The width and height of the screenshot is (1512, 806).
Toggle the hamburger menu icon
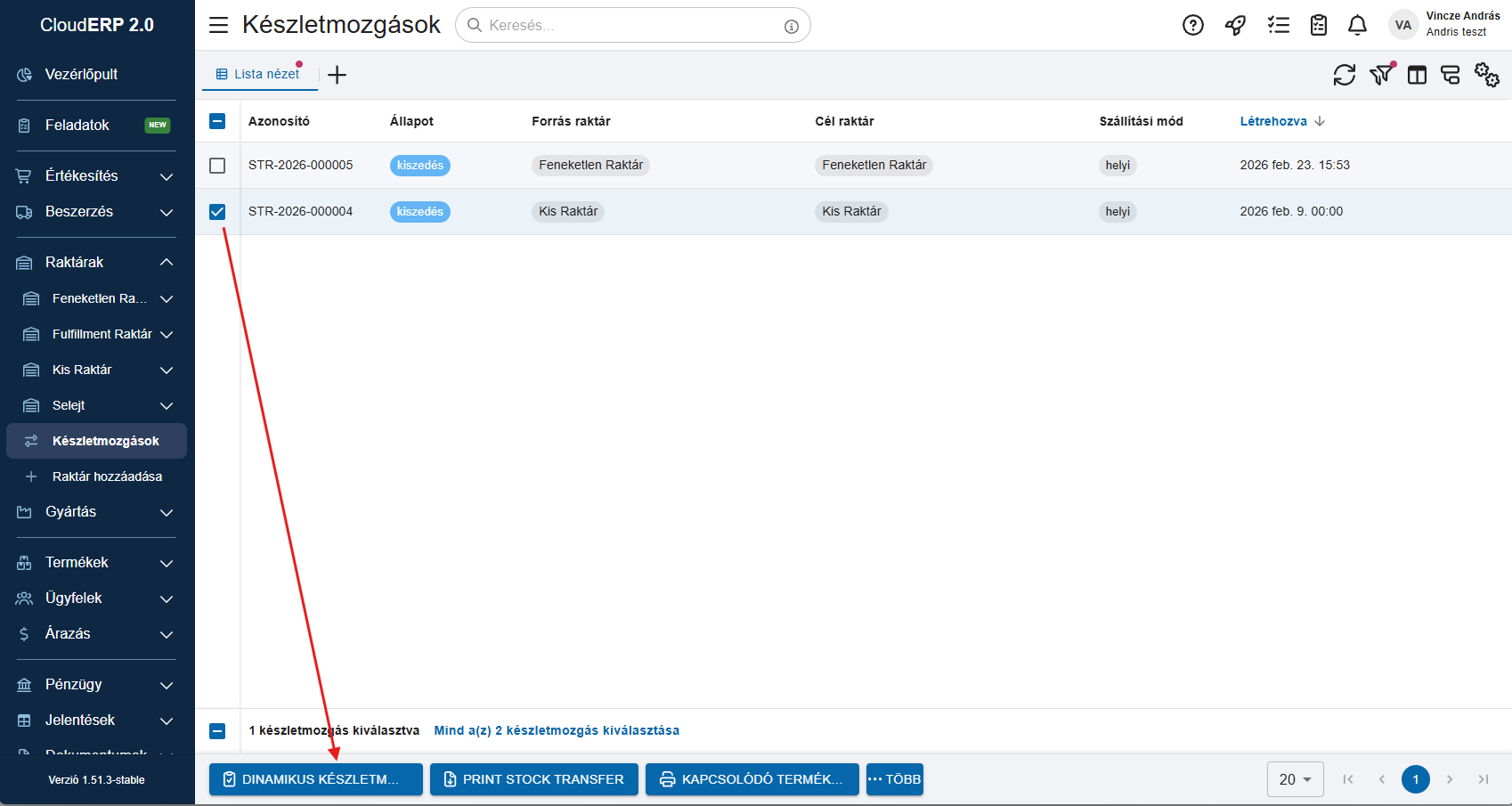(218, 25)
